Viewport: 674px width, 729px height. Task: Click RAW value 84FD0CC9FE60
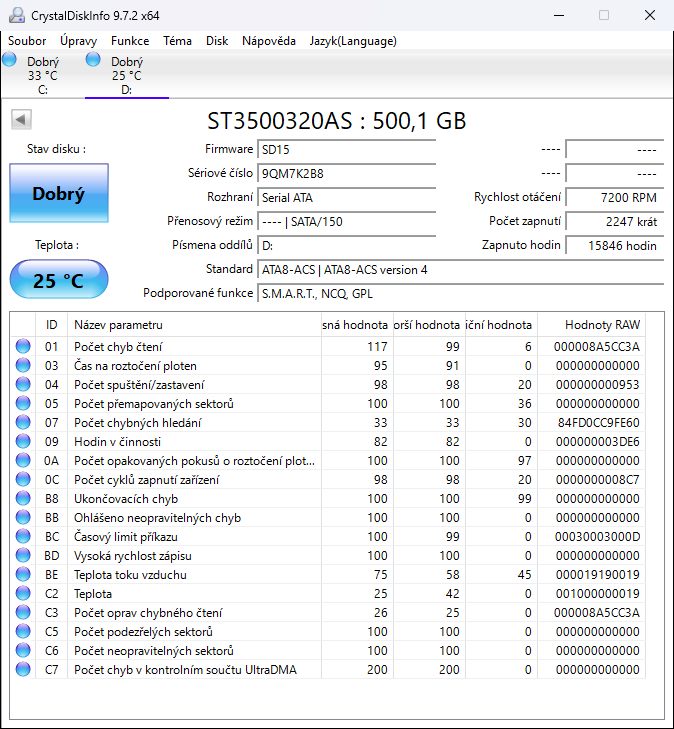click(599, 423)
